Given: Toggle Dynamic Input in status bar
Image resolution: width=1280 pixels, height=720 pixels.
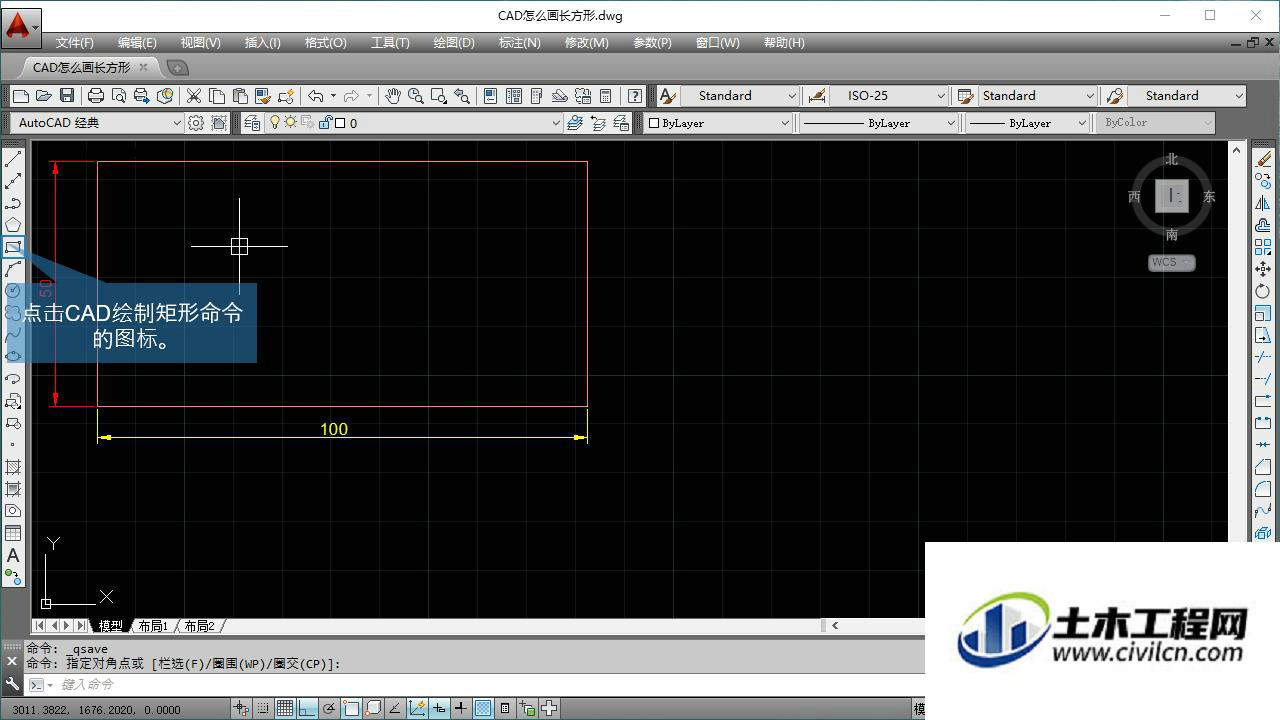Looking at the screenshot, I should [439, 709].
